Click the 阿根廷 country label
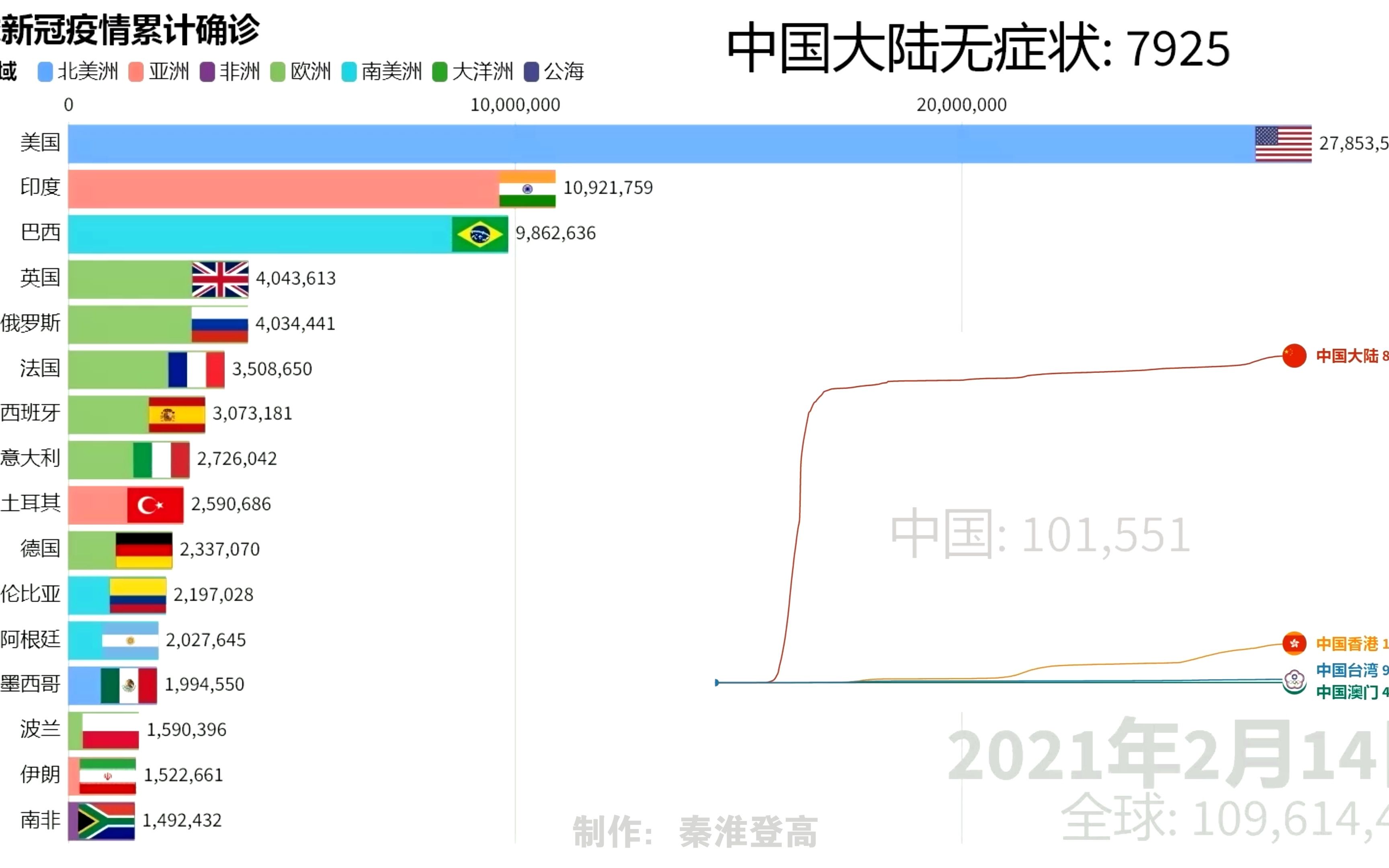 point(31,639)
